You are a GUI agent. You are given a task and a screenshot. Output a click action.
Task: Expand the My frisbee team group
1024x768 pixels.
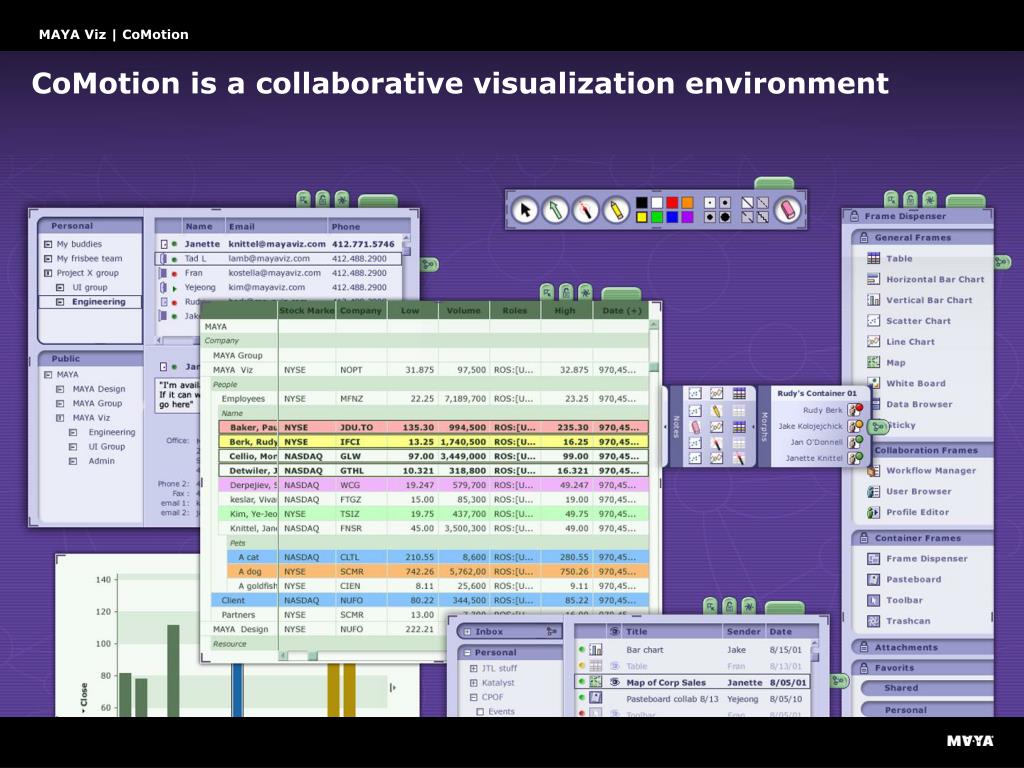48,259
